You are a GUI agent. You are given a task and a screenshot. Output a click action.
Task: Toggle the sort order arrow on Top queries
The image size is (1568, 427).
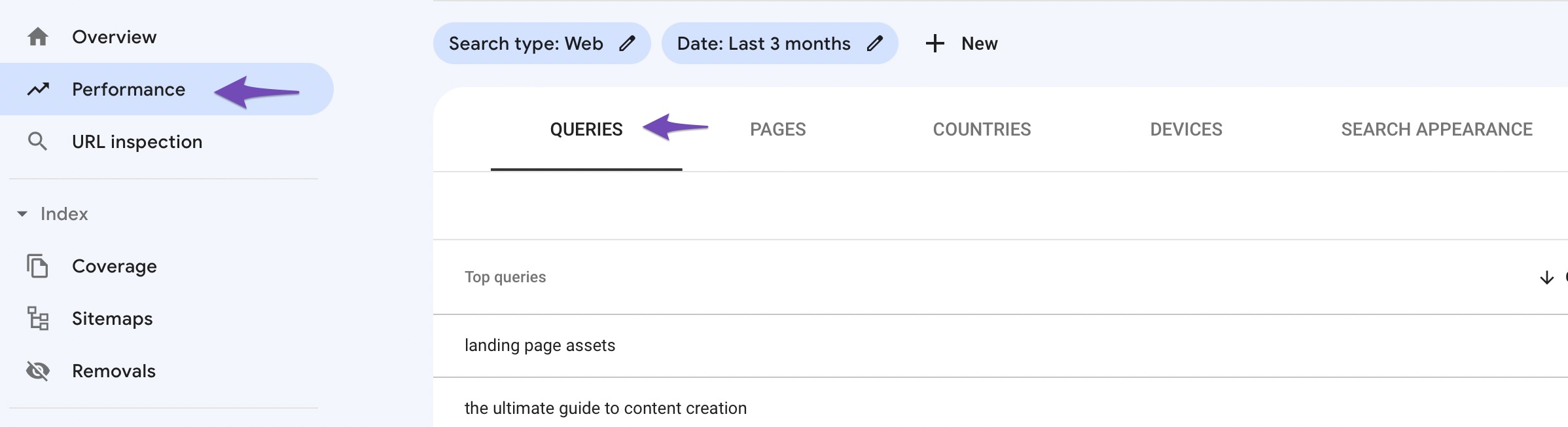click(1546, 278)
